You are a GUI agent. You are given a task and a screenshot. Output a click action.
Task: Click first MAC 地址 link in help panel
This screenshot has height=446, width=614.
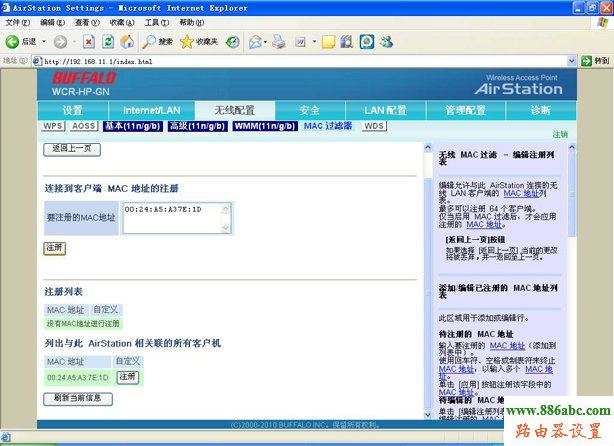(521, 193)
